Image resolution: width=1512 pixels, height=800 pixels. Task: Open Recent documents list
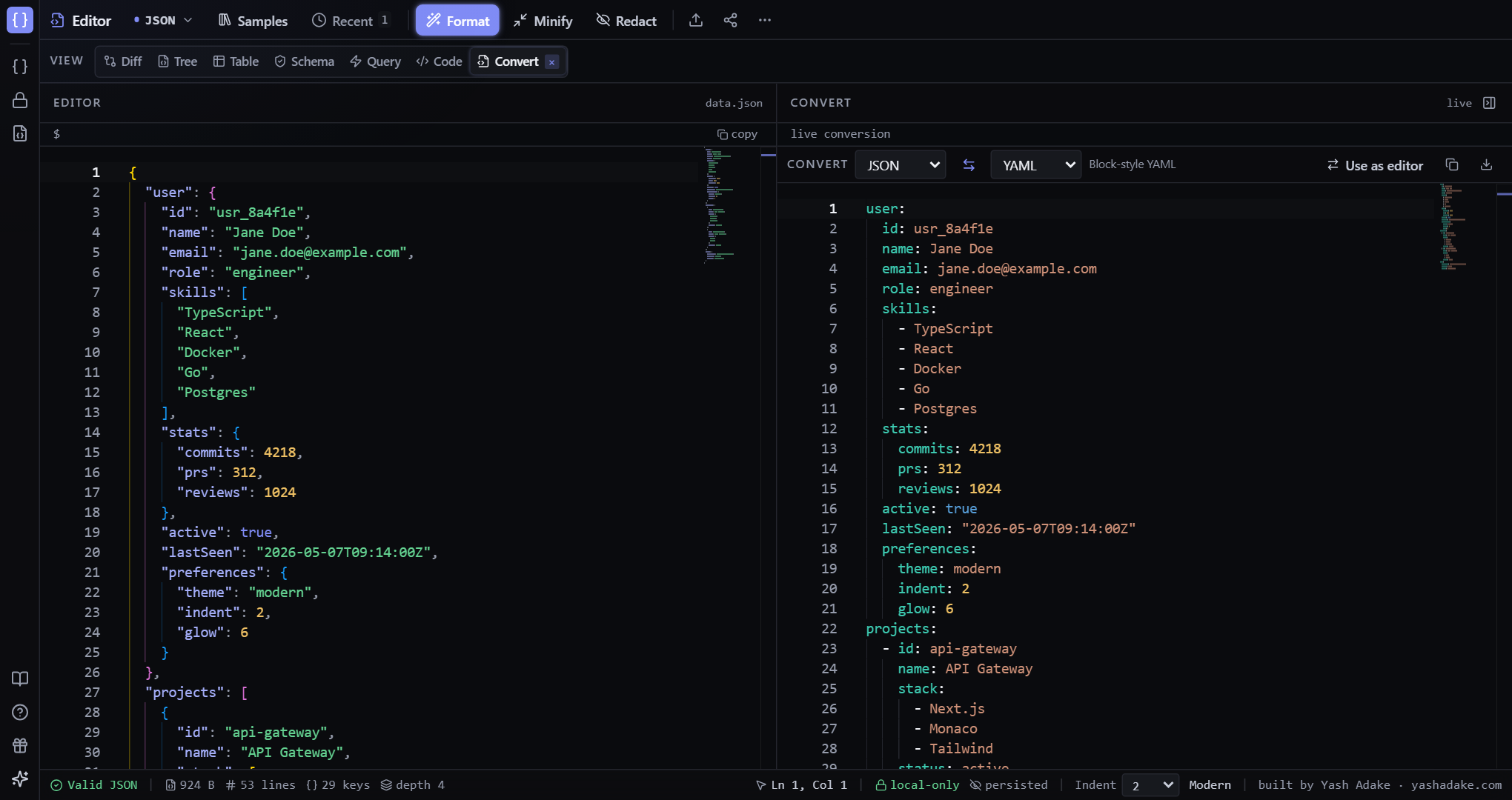[351, 21]
